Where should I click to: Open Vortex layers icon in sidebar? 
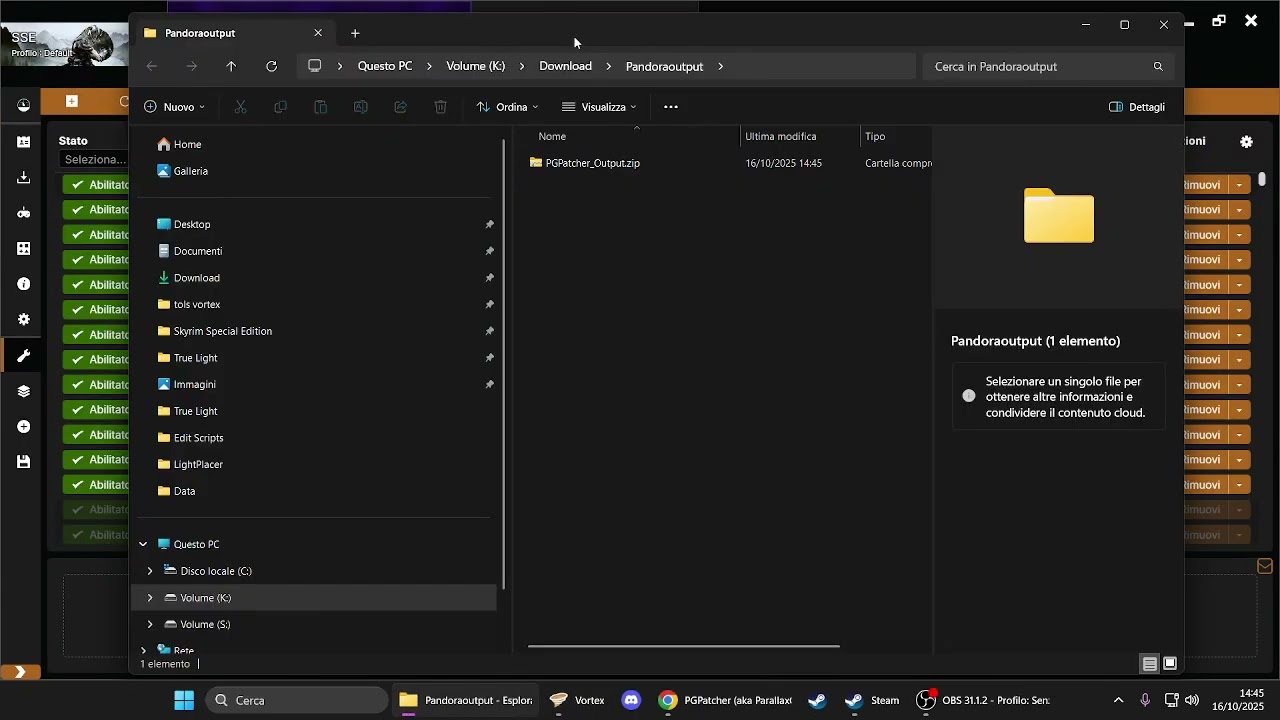[23, 391]
